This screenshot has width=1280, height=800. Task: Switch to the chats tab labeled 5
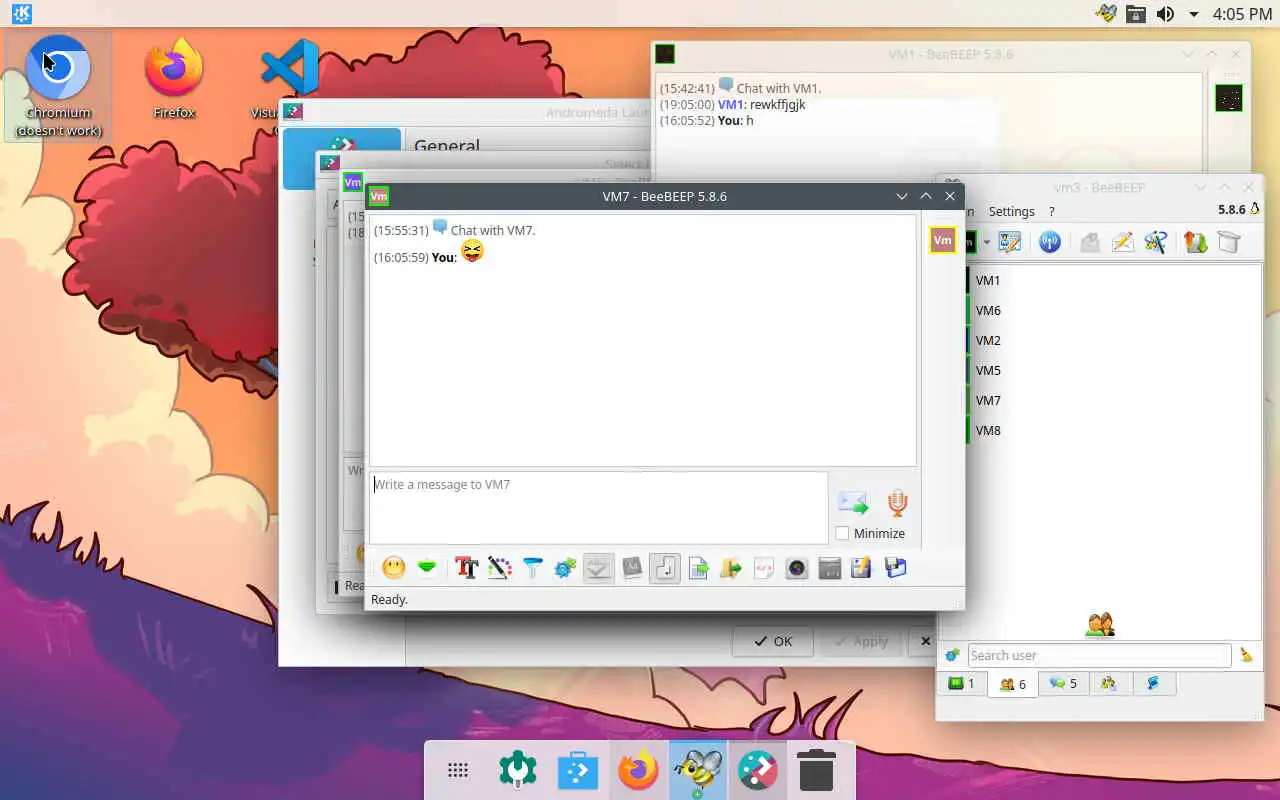[x=1063, y=684]
